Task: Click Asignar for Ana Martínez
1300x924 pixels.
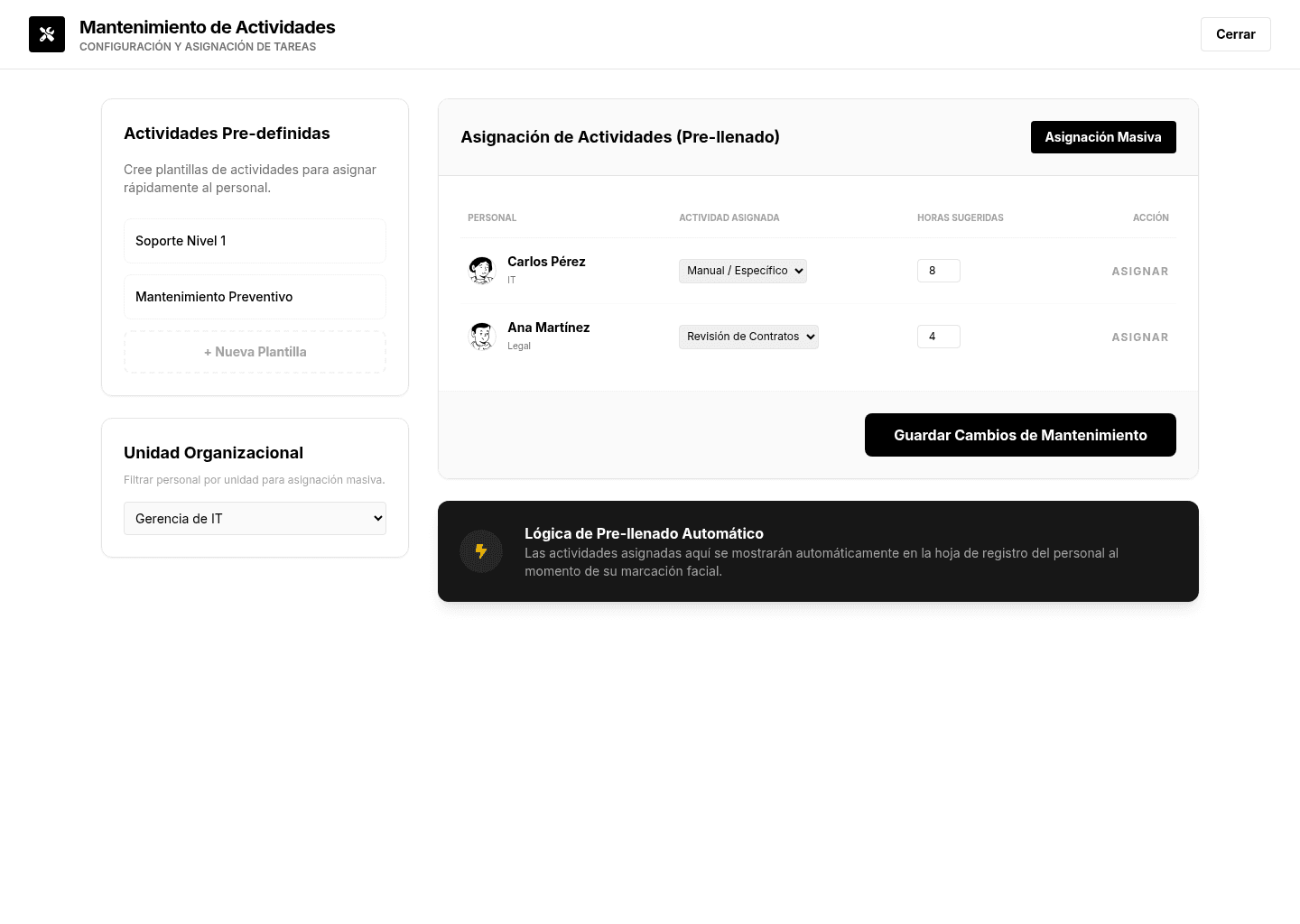Action: (x=1140, y=337)
